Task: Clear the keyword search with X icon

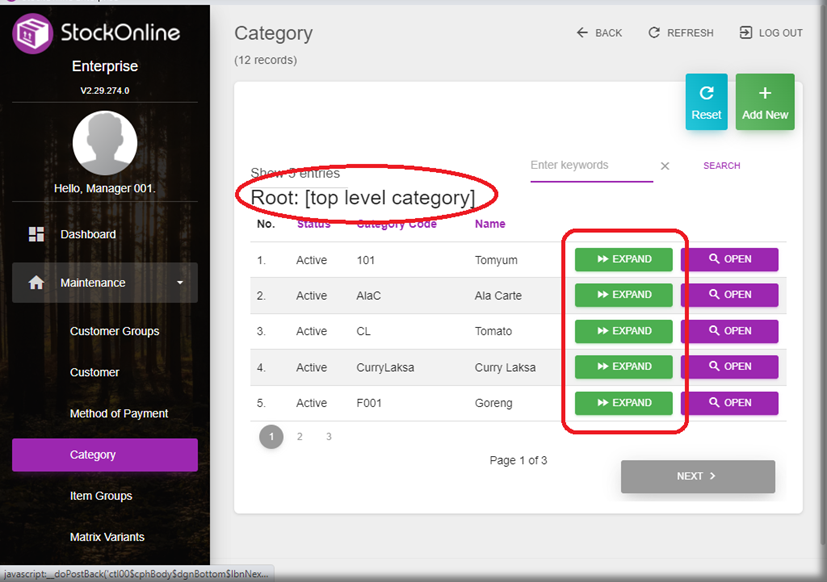Action: pos(665,166)
